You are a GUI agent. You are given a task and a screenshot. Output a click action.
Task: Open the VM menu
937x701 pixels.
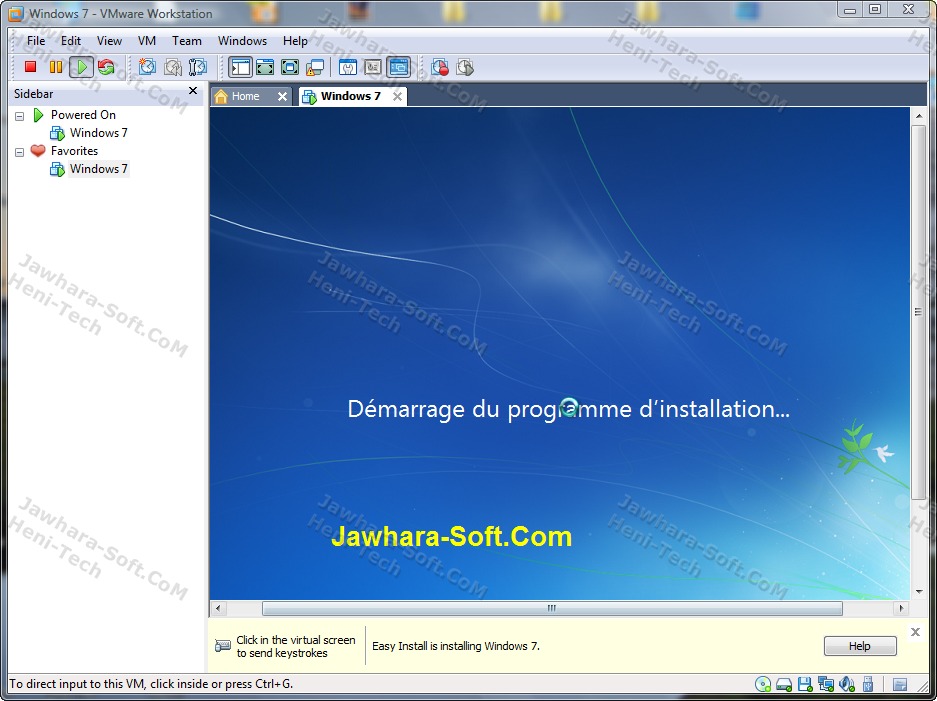147,41
